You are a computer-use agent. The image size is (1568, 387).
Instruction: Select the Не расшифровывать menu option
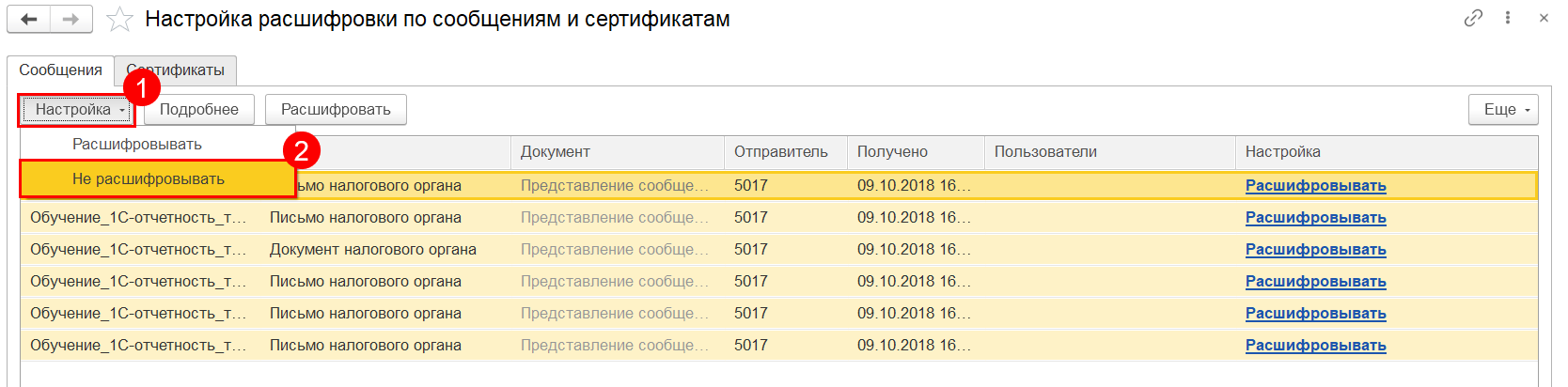coord(149,178)
